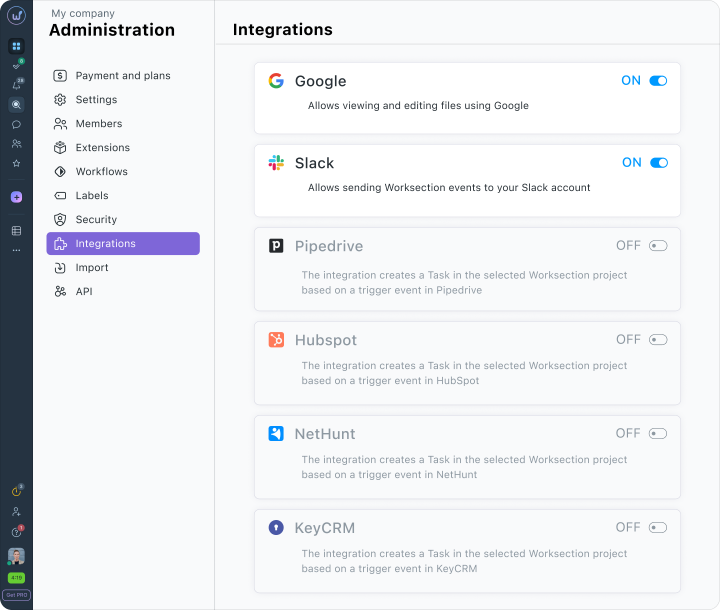720x610 pixels.
Task: Click the purple plus create button
Action: pos(17,197)
